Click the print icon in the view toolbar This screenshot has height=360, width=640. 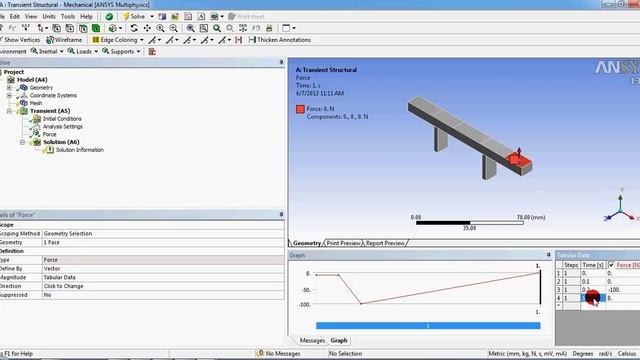pos(269,28)
